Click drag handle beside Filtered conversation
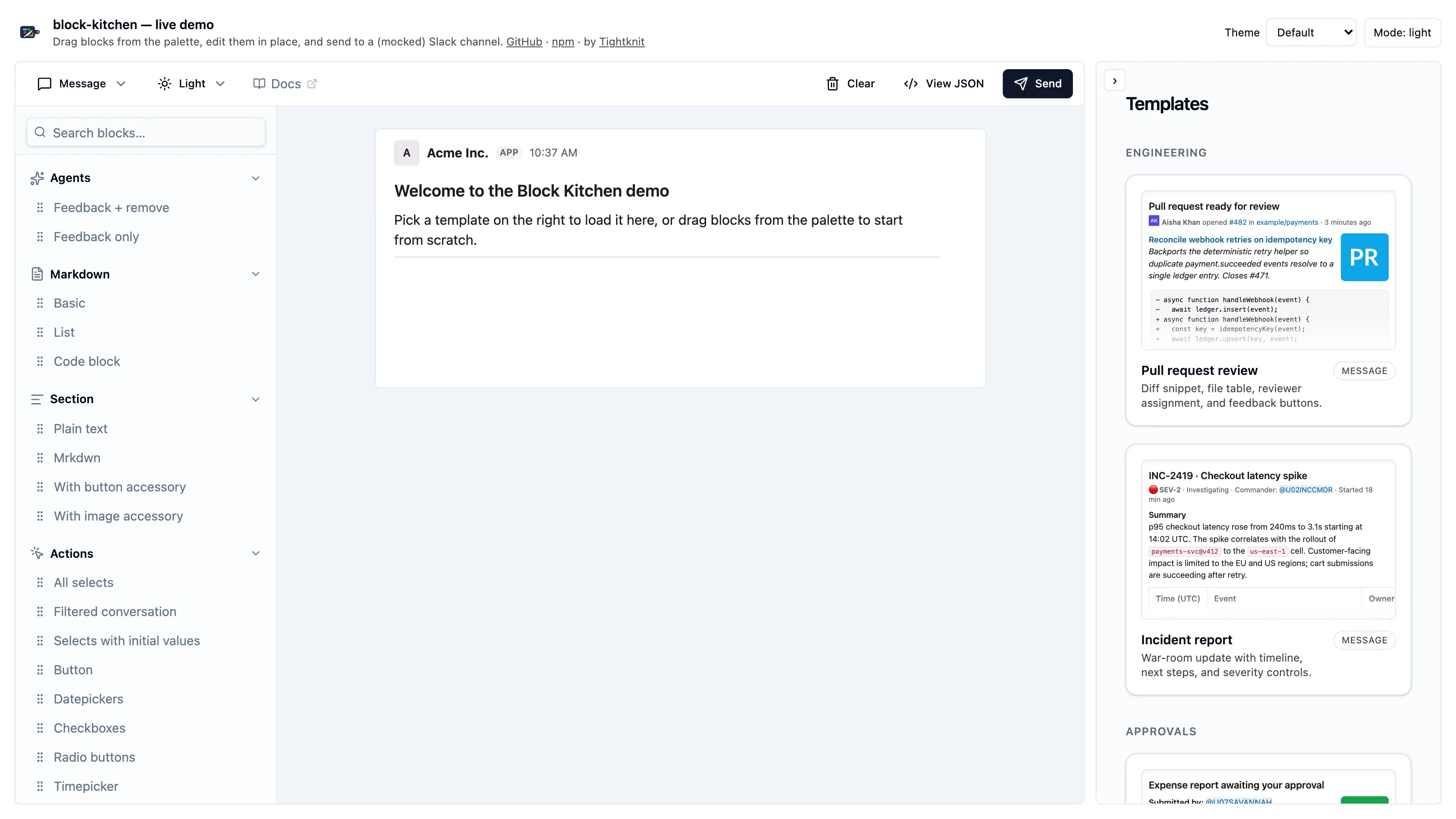 pos(40,612)
